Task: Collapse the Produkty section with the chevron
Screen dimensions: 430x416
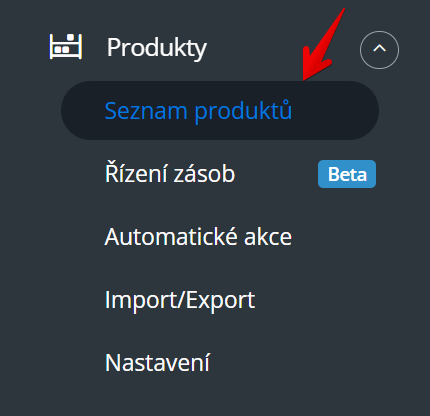Action: pyautogui.click(x=379, y=50)
